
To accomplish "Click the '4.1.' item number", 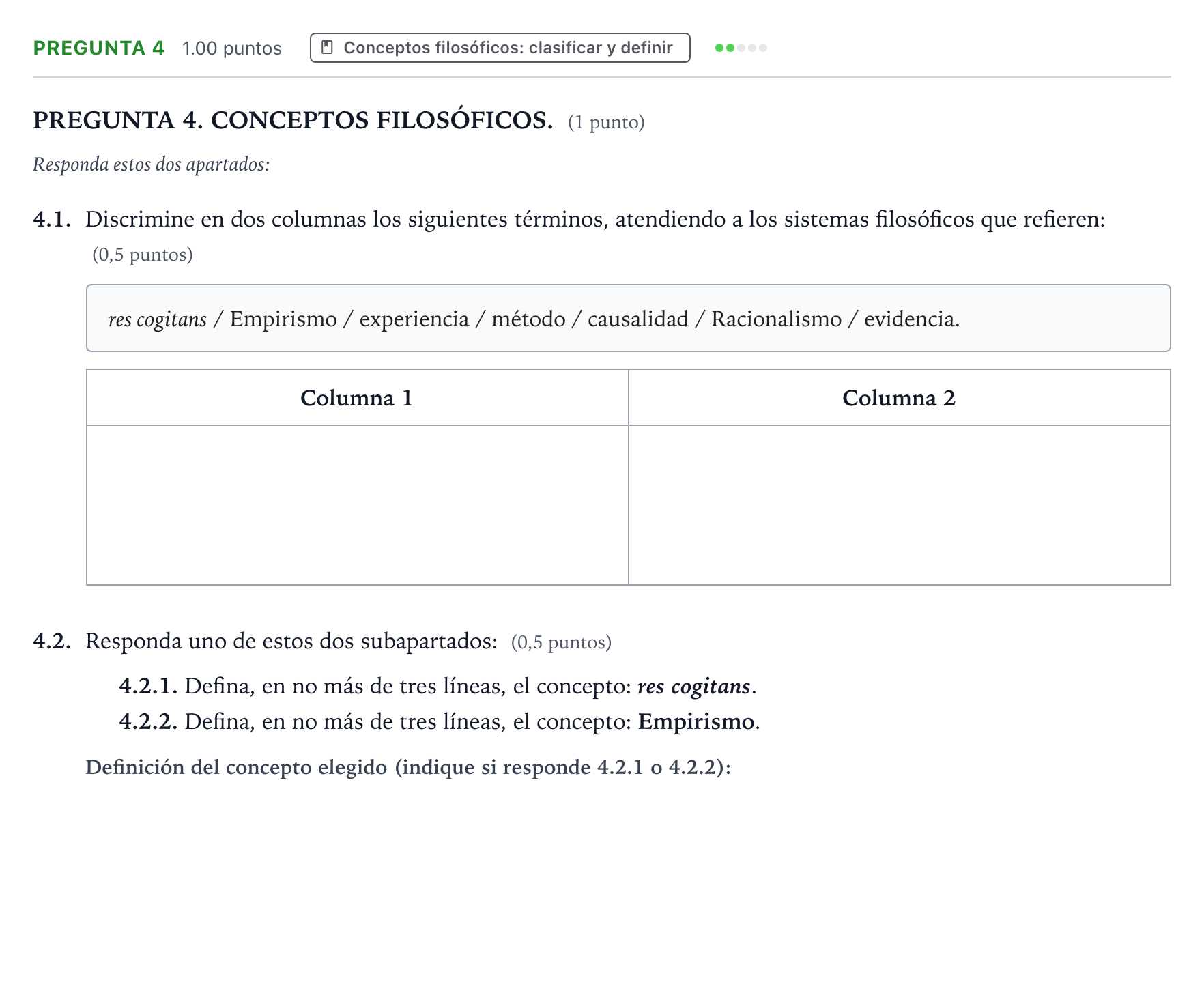I will (52, 219).
